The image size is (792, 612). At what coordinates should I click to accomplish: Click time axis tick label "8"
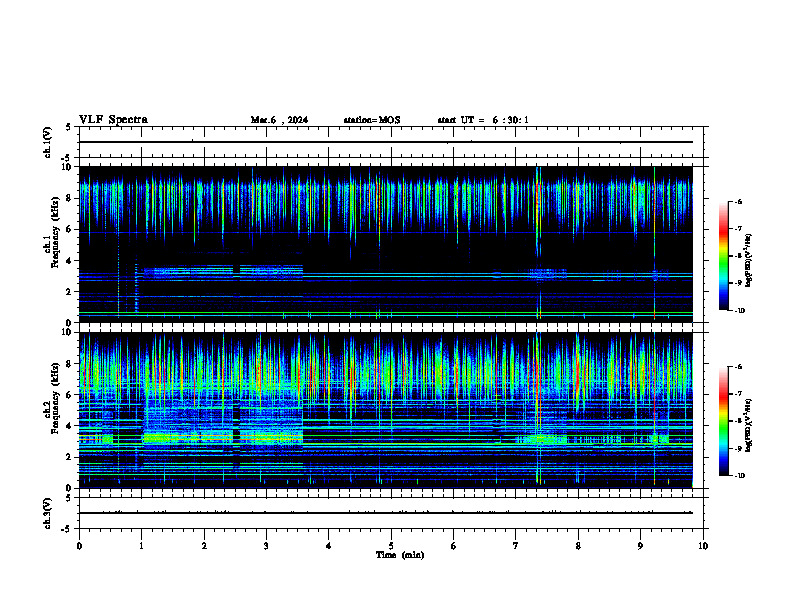pos(578,546)
